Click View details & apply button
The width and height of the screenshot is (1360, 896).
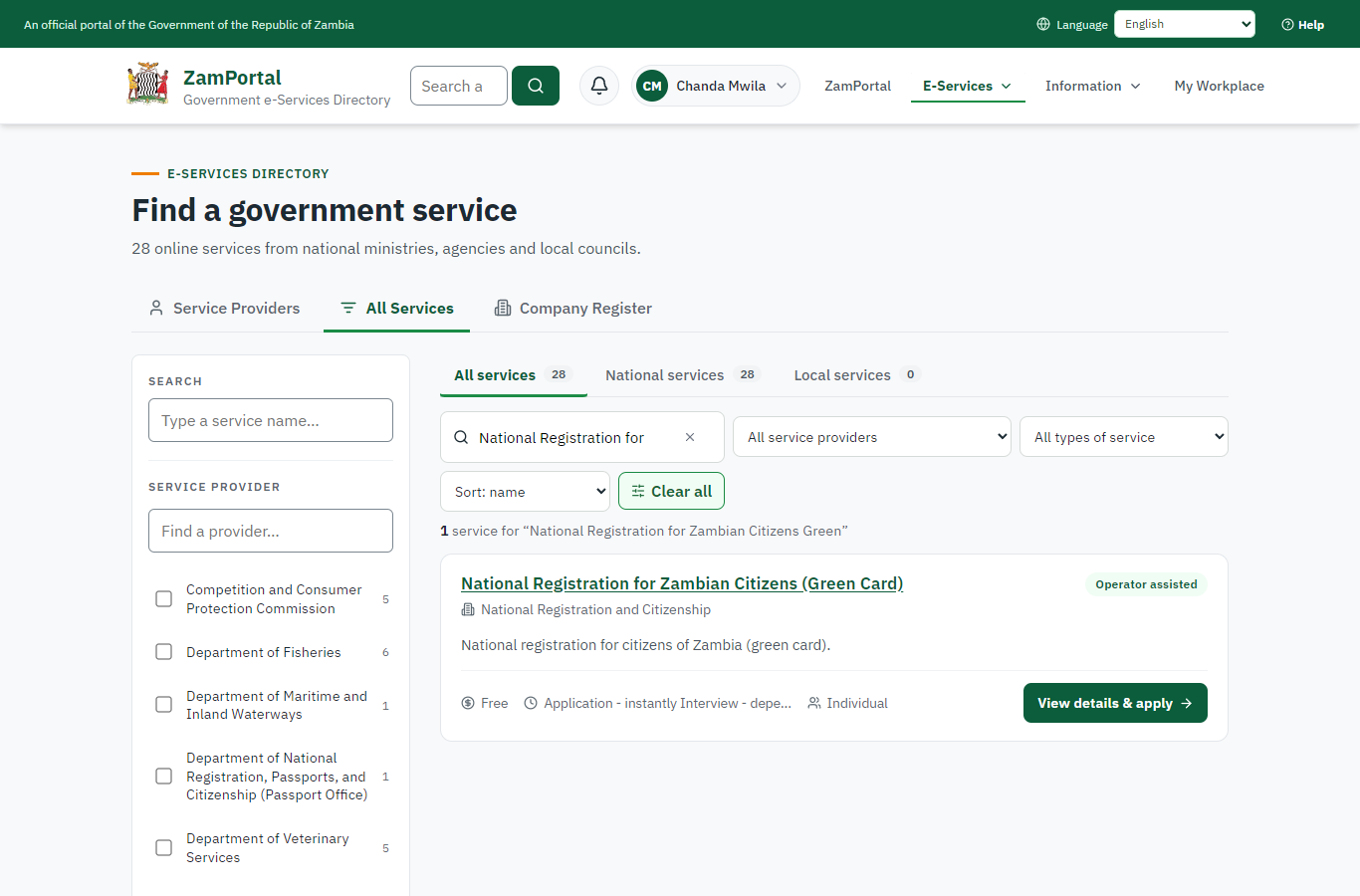tap(1115, 703)
